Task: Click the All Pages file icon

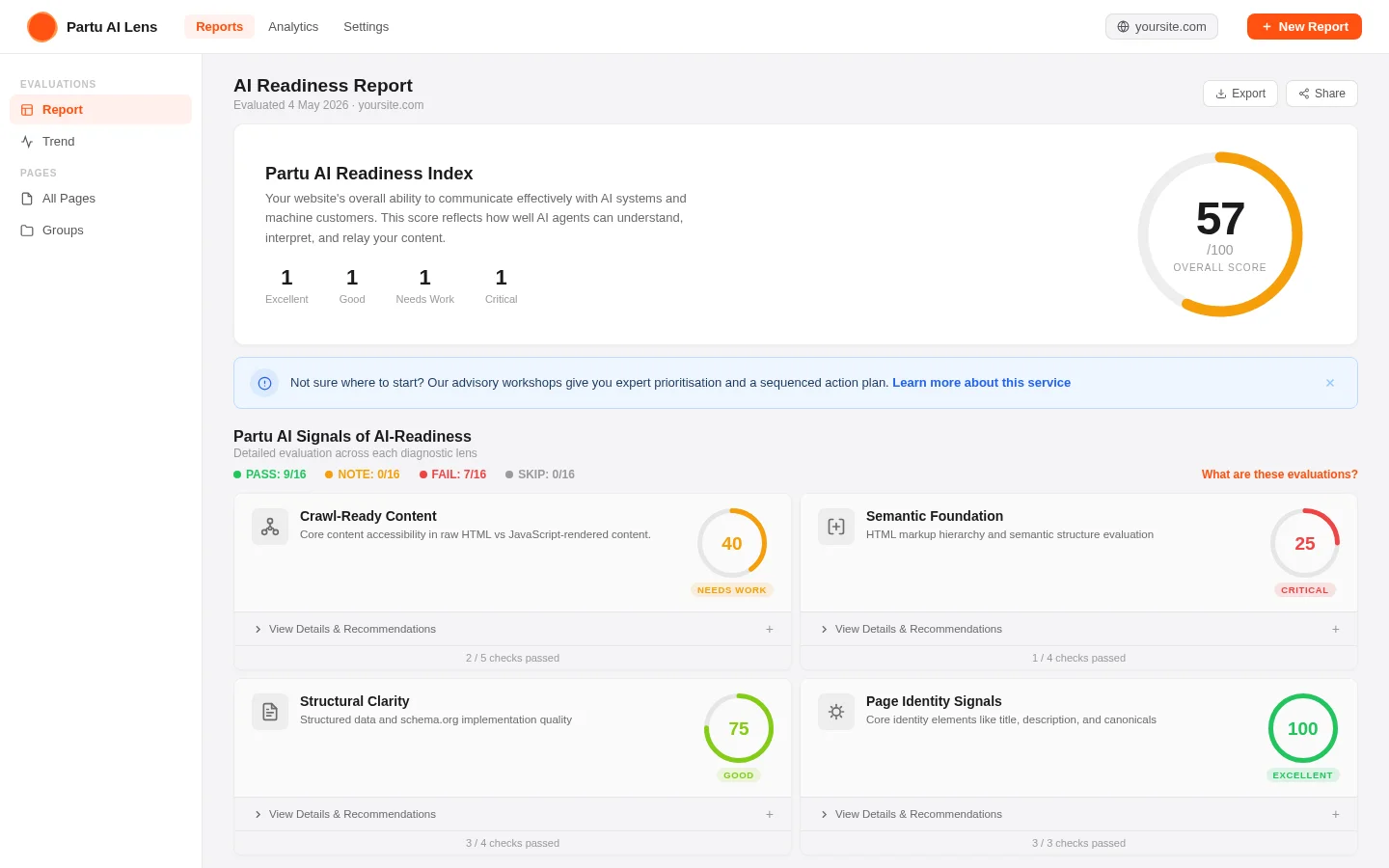Action: (x=27, y=199)
